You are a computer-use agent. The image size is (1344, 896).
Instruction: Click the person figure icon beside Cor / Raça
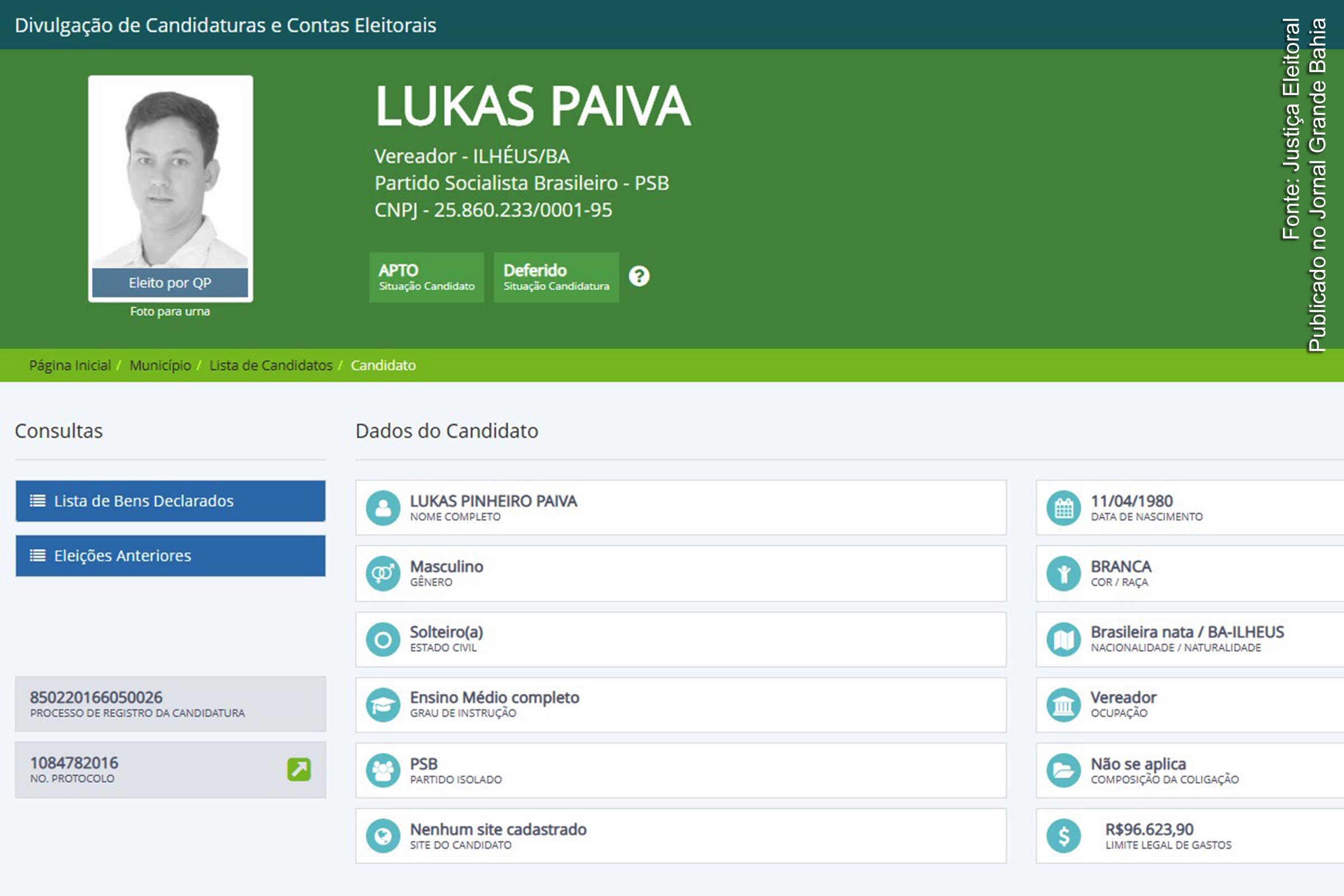1063,573
